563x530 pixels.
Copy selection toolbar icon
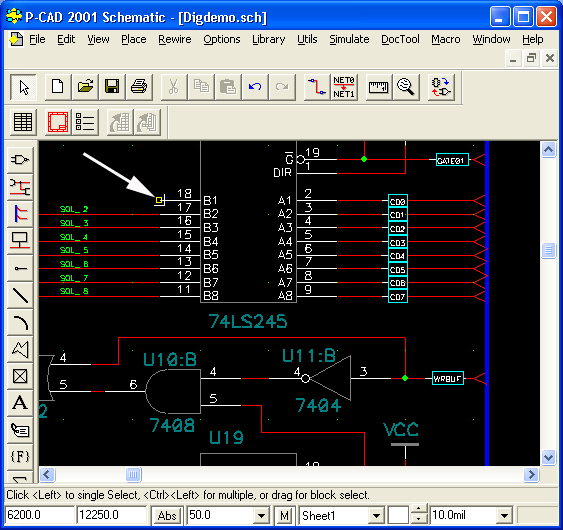pyautogui.click(x=201, y=87)
